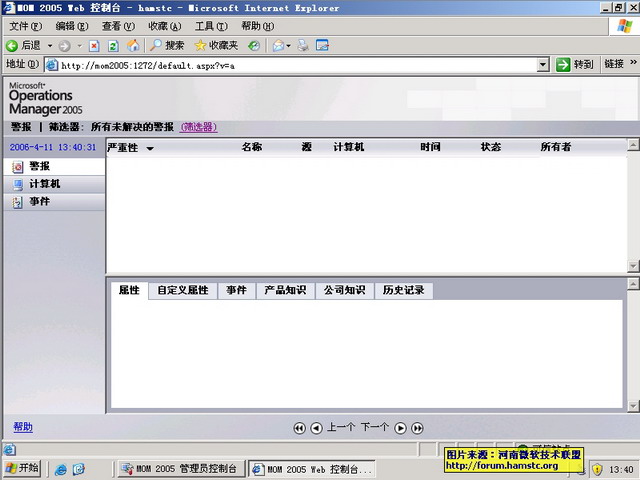Image resolution: width=640 pixels, height=480 pixels.
Task: Switch to the 历史记录 tab
Action: tap(403, 291)
